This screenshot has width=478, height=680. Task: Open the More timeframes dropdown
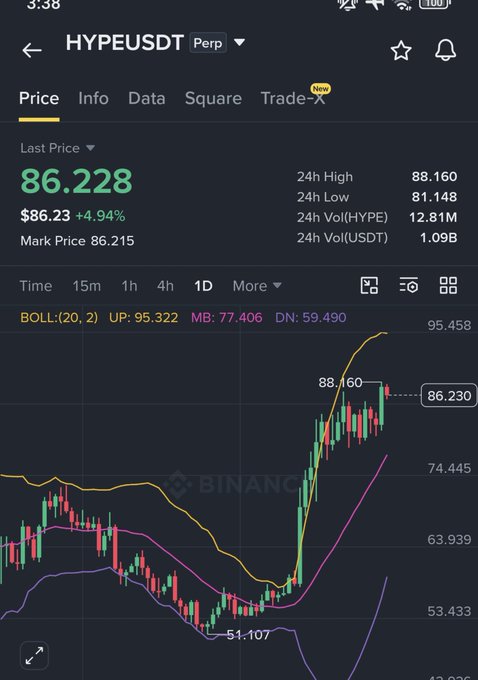click(x=257, y=286)
